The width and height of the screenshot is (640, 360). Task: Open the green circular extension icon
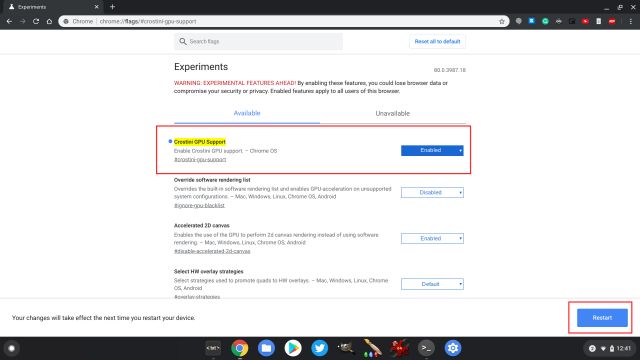click(545, 21)
